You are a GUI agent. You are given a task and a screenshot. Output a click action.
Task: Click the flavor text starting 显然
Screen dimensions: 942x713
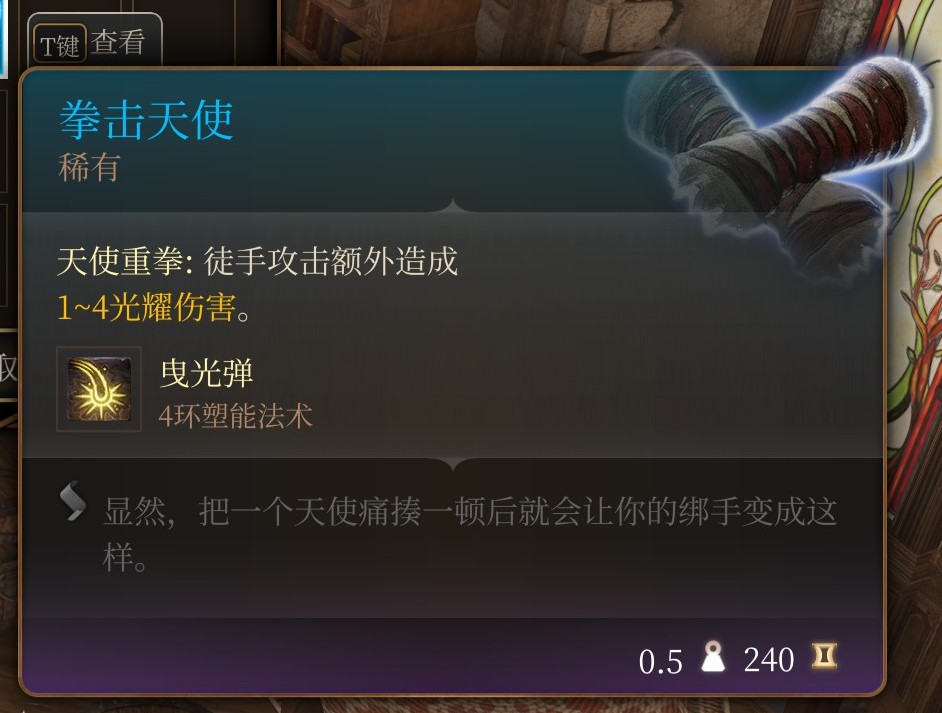coord(470,534)
